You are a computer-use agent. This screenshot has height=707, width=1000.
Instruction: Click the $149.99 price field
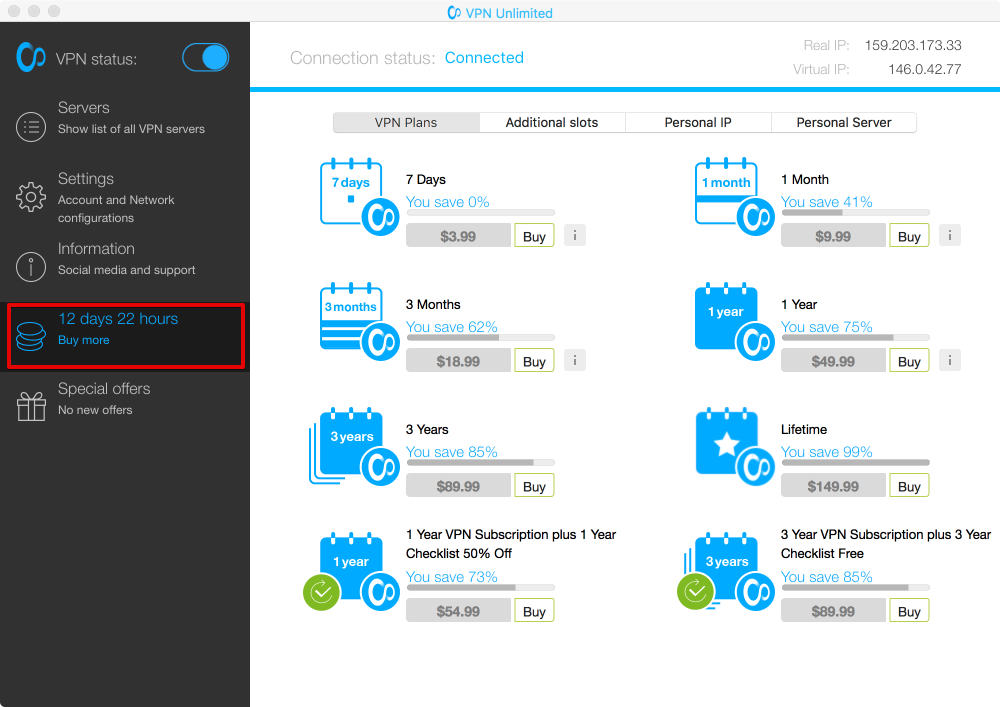click(834, 486)
